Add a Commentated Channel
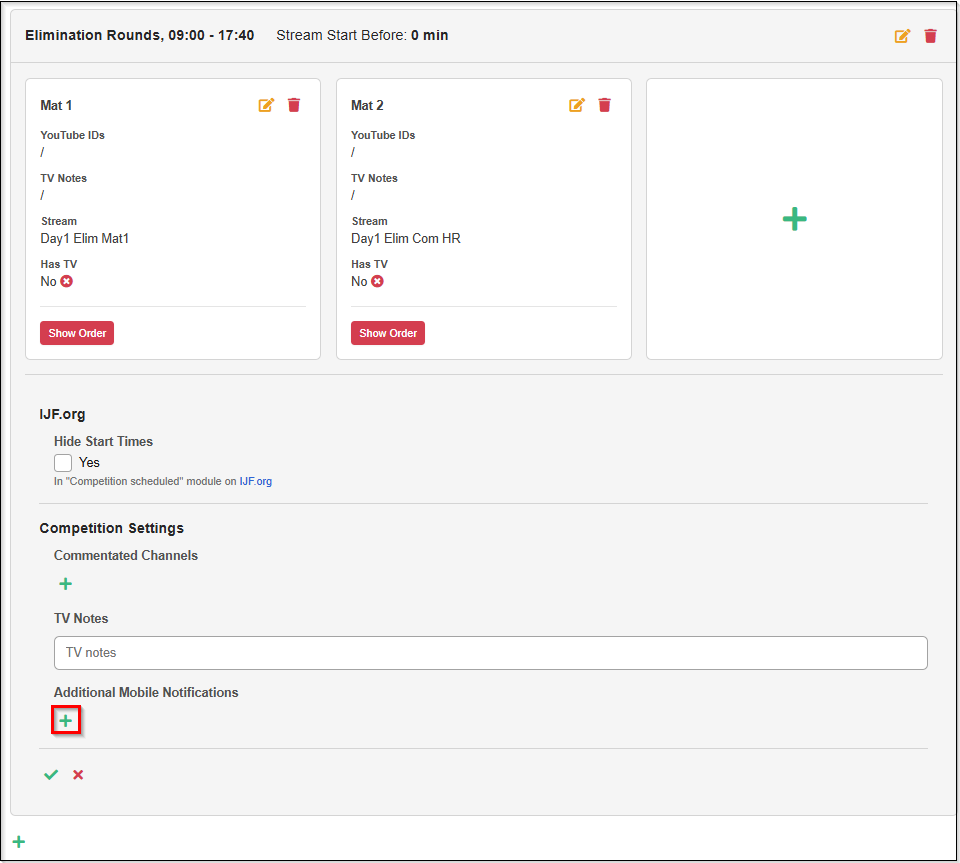 [x=65, y=584]
